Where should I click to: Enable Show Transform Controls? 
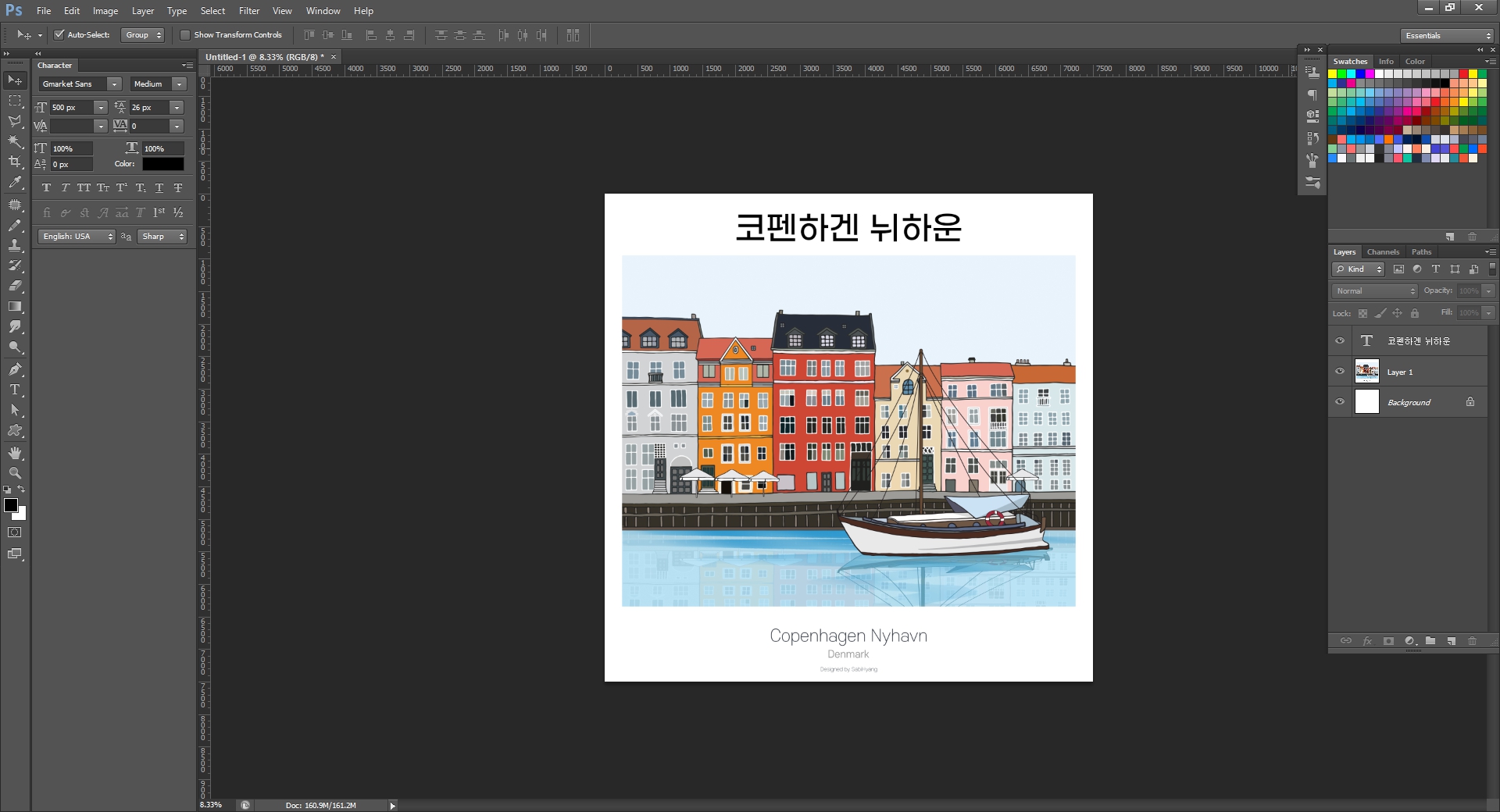coord(185,35)
